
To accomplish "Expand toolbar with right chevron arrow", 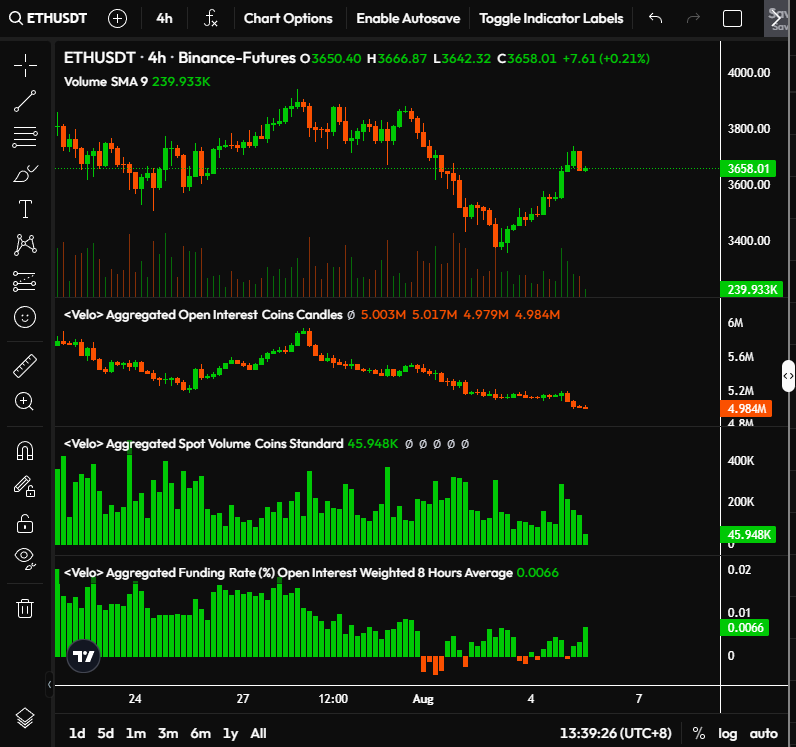I will click(776, 19).
